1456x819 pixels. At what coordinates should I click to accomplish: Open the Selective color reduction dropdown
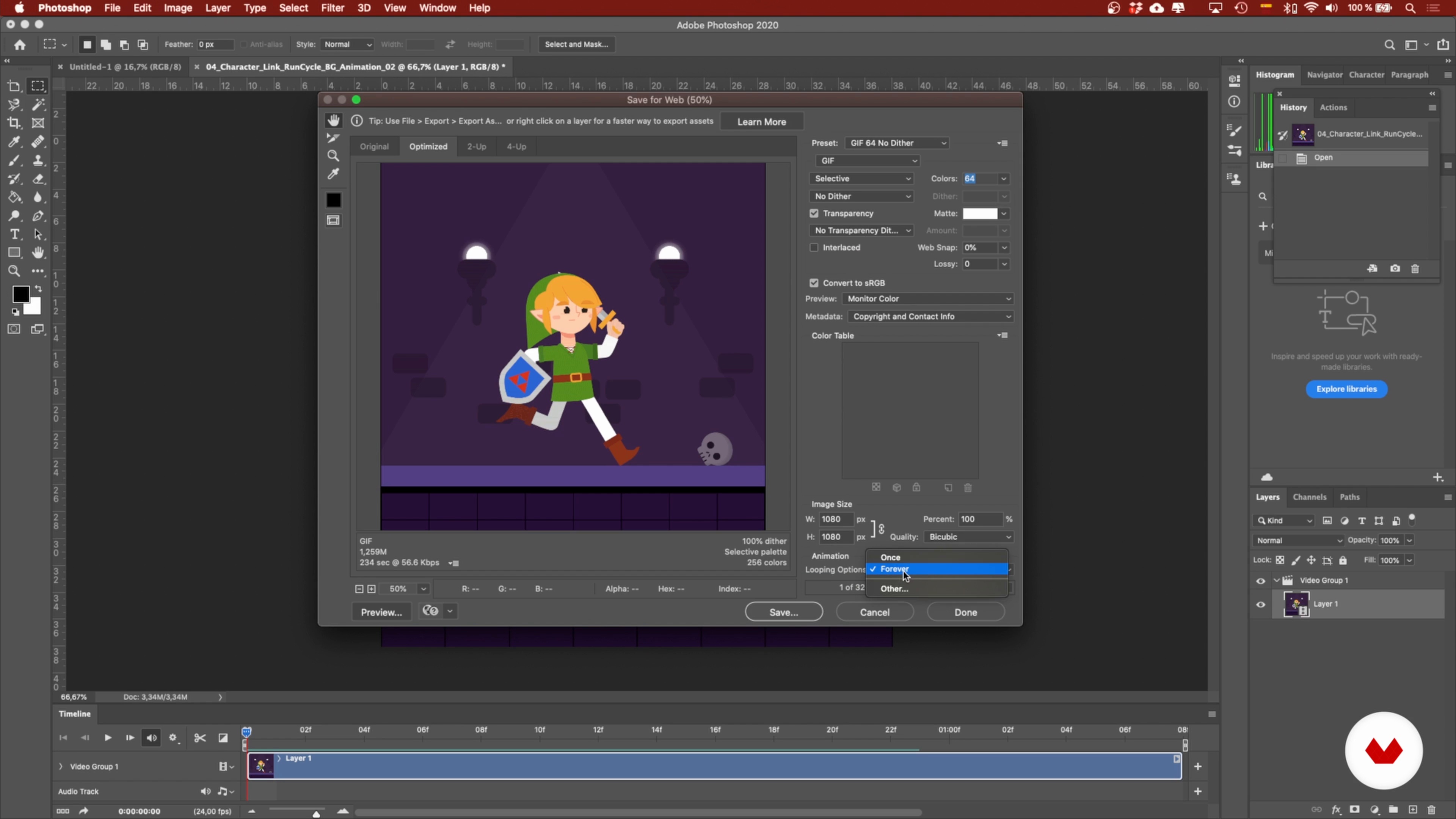point(862,179)
